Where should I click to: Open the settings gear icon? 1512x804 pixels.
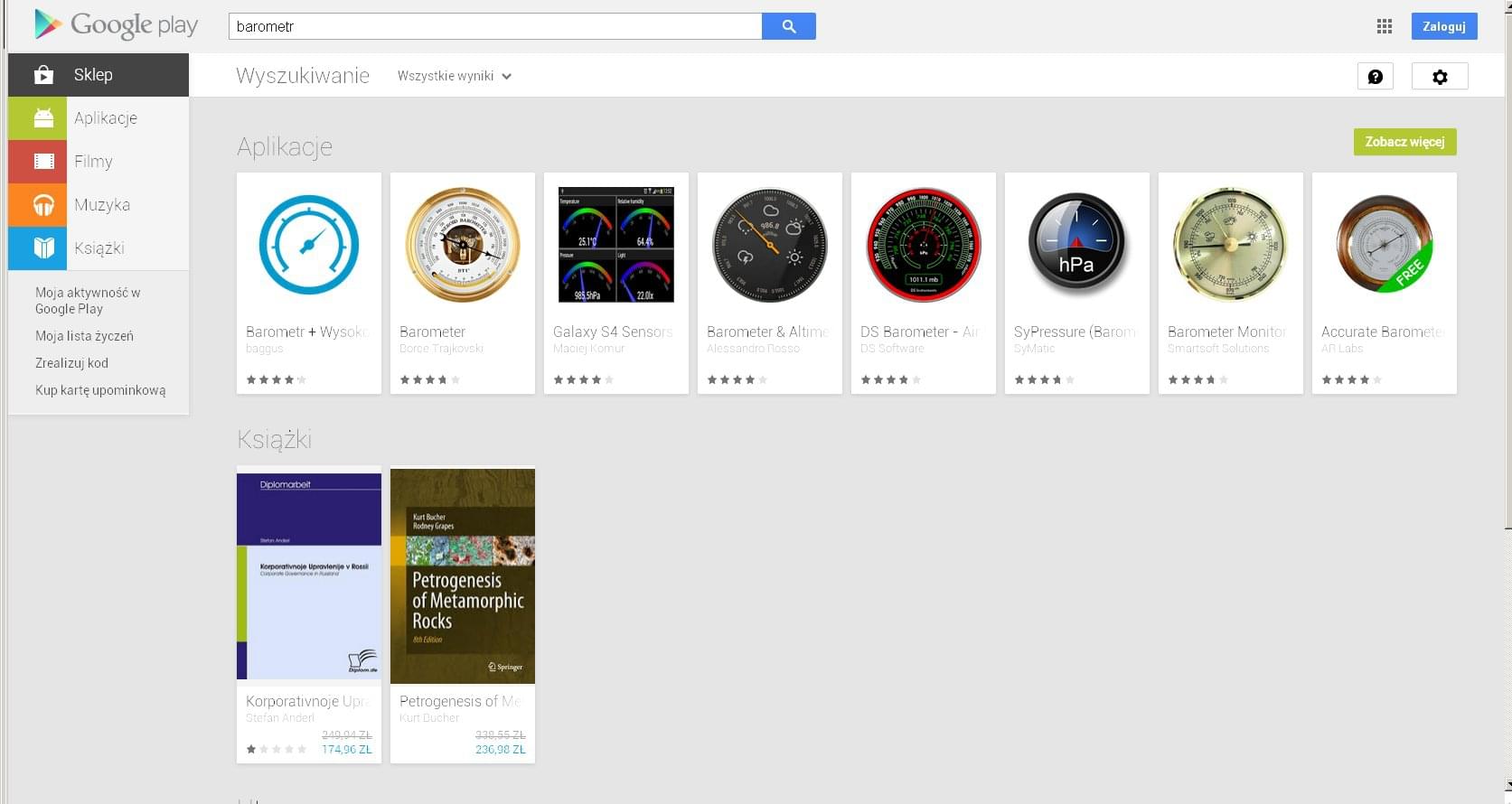tap(1440, 77)
